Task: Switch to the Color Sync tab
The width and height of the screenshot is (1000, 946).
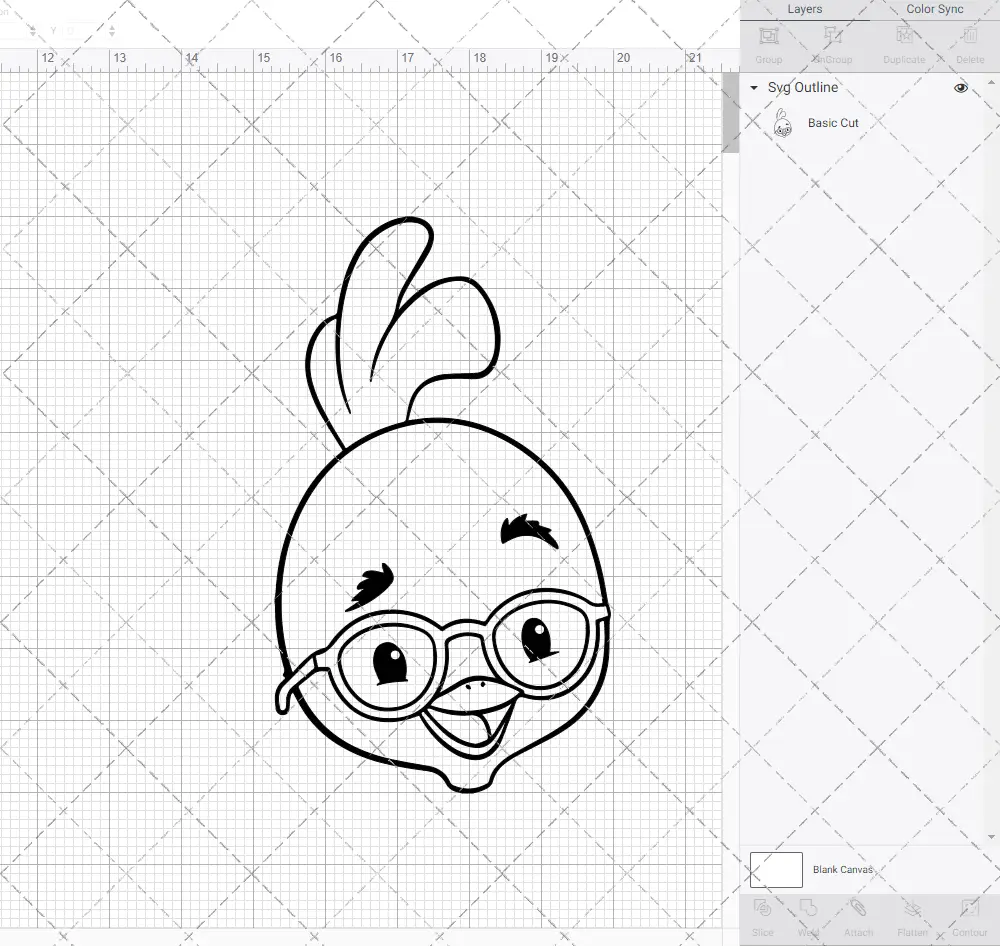Action: [x=934, y=9]
